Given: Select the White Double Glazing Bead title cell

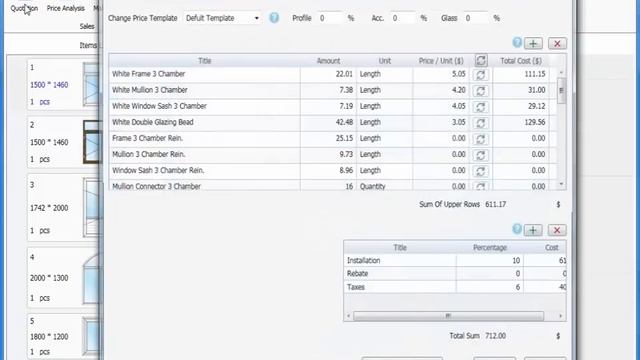Looking at the screenshot, I should pyautogui.click(x=204, y=122).
